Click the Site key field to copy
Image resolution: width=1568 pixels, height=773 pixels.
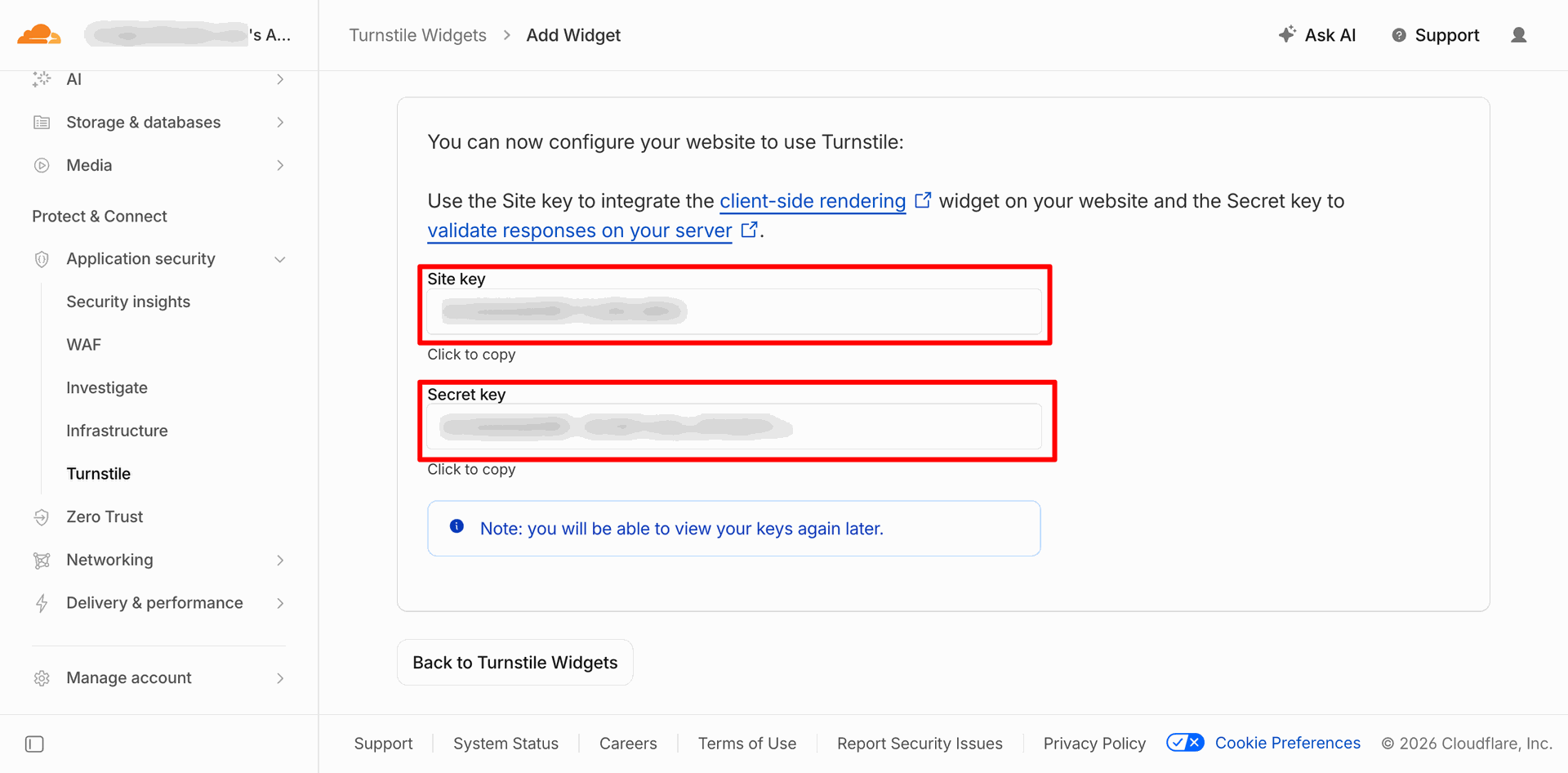(734, 311)
